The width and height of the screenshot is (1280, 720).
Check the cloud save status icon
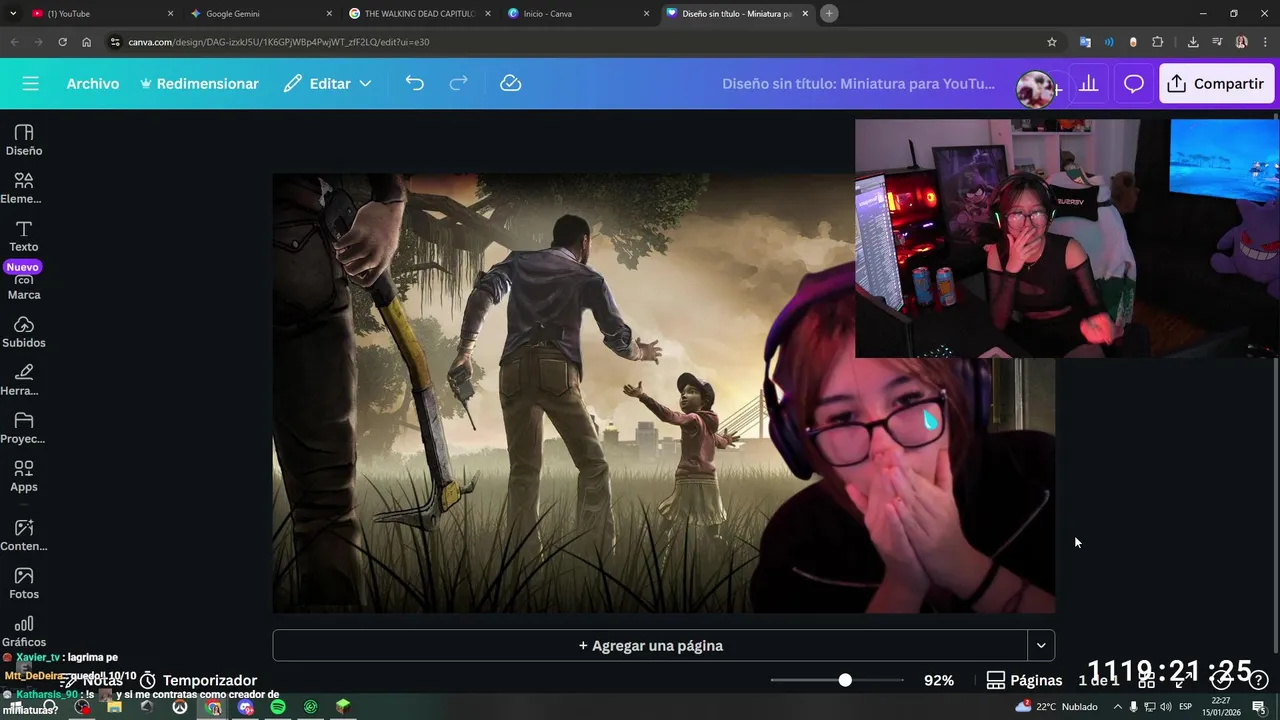tap(511, 84)
